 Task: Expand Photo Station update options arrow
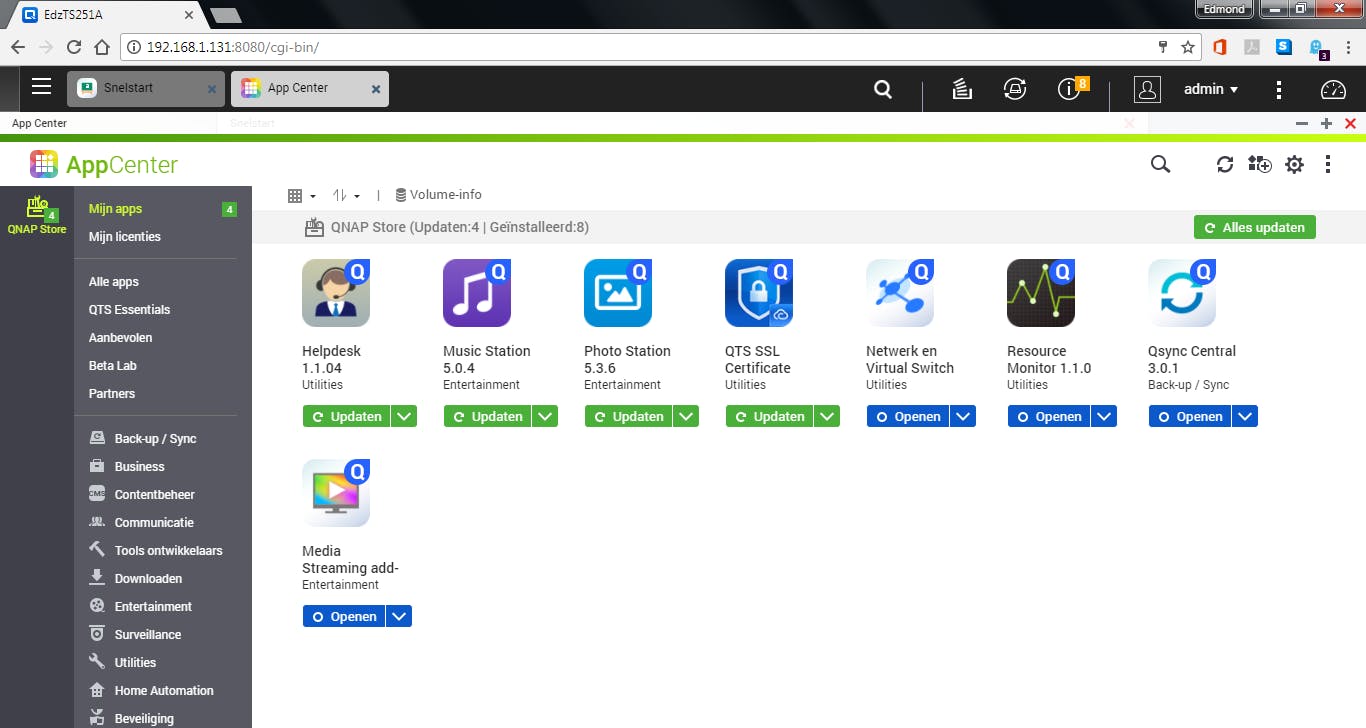pyautogui.click(x=686, y=417)
